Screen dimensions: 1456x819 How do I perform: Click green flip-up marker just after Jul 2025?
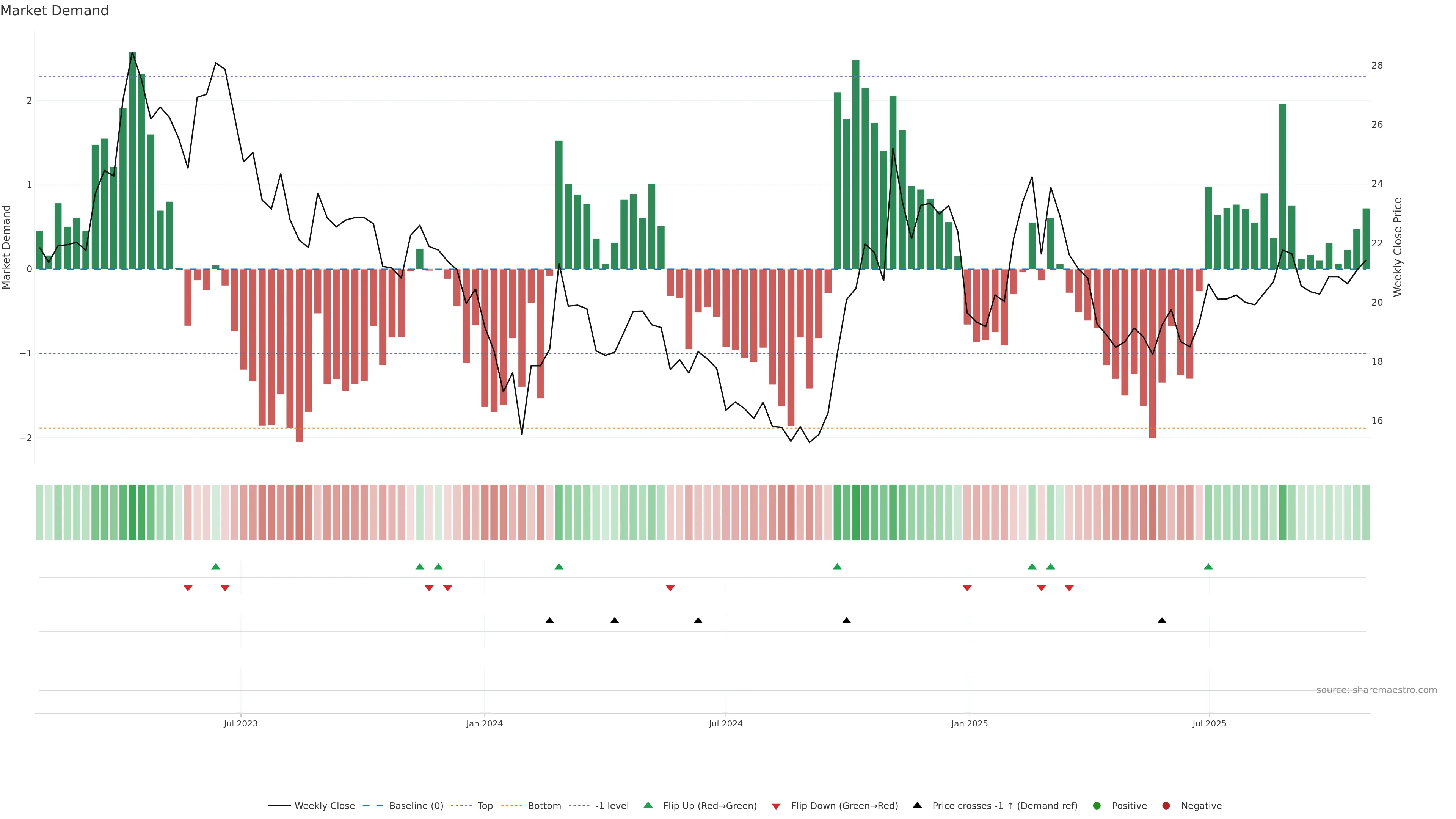point(1208,566)
